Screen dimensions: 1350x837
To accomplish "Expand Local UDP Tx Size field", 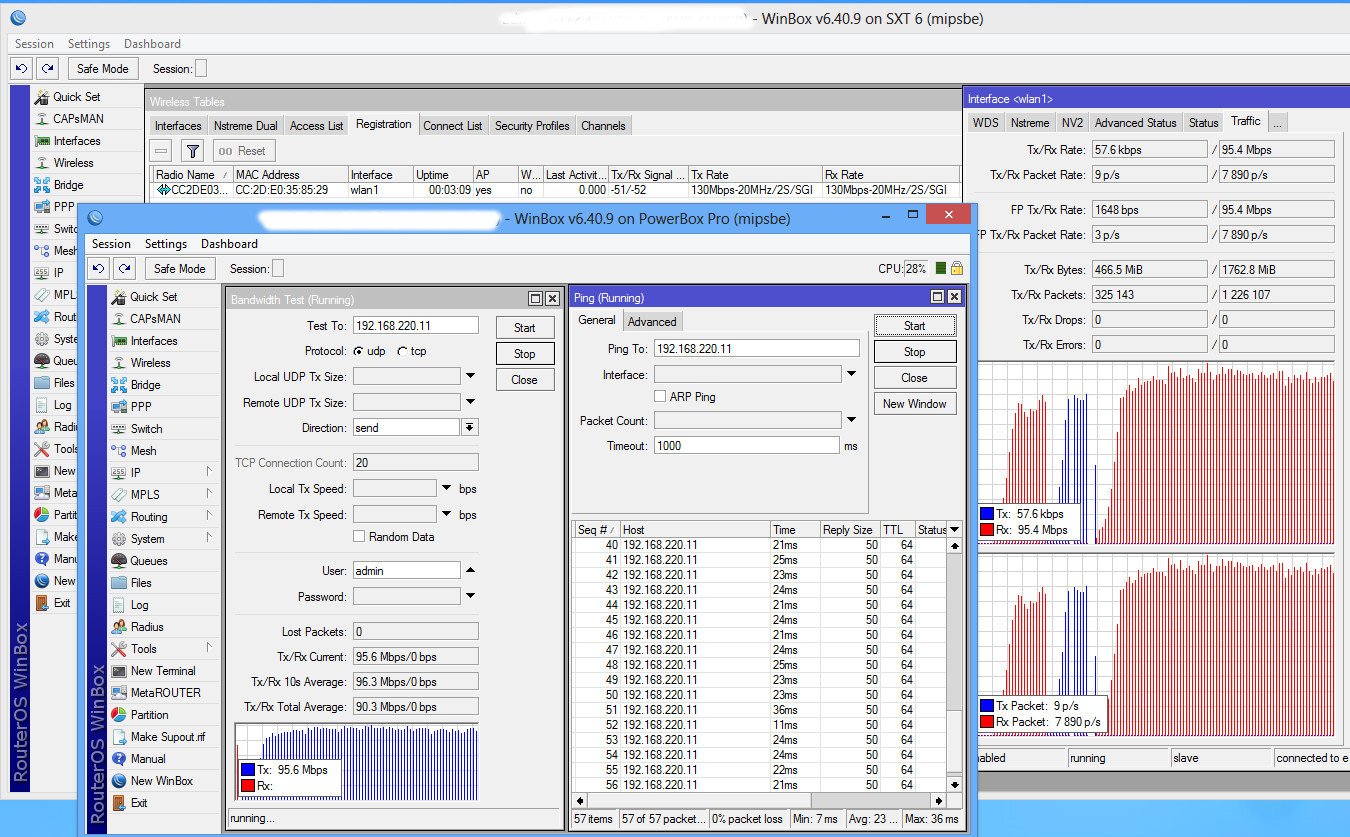I will click(470, 377).
